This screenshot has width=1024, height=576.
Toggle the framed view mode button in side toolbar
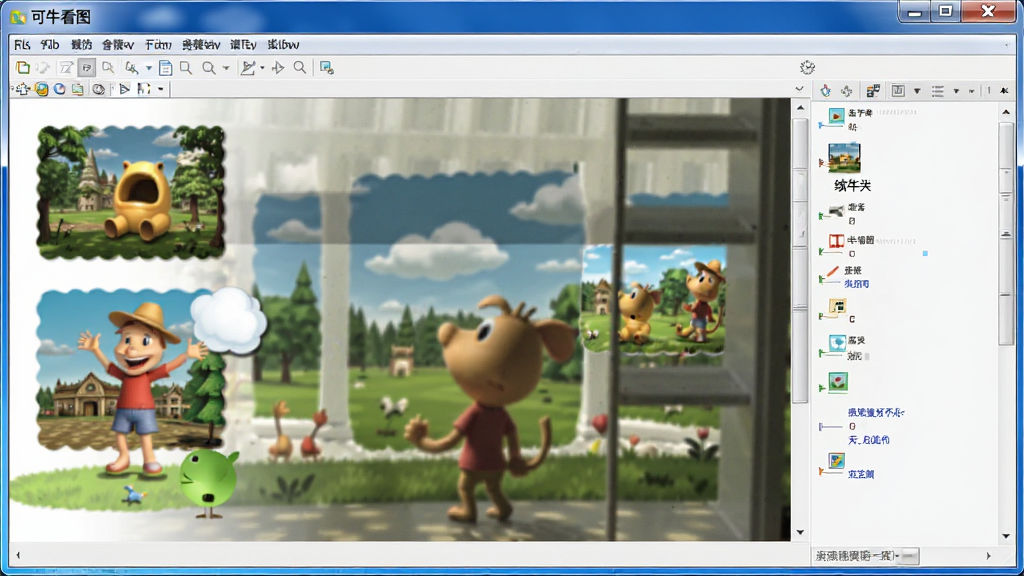click(x=898, y=91)
